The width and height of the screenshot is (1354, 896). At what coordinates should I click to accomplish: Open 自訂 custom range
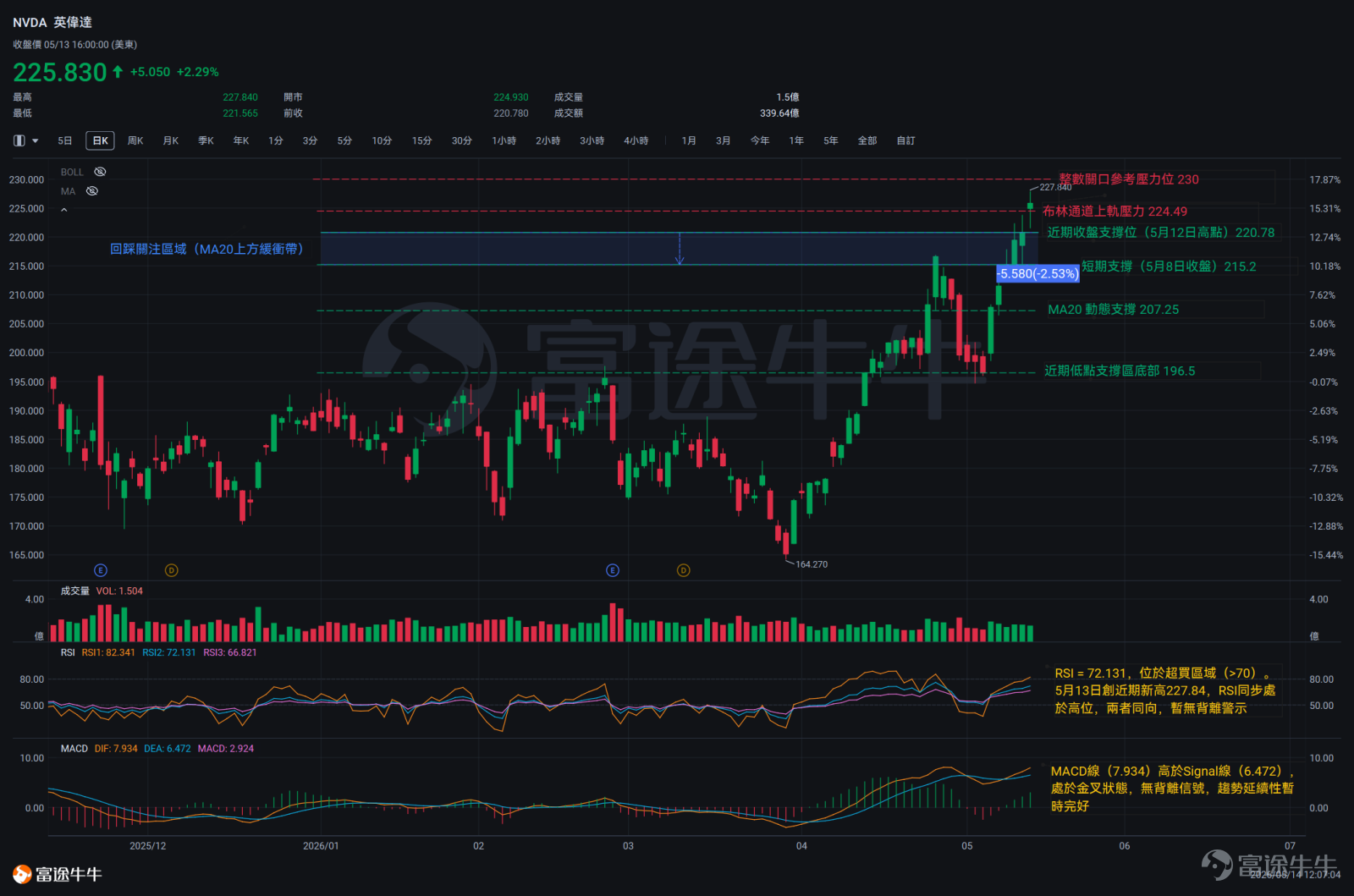pyautogui.click(x=906, y=140)
